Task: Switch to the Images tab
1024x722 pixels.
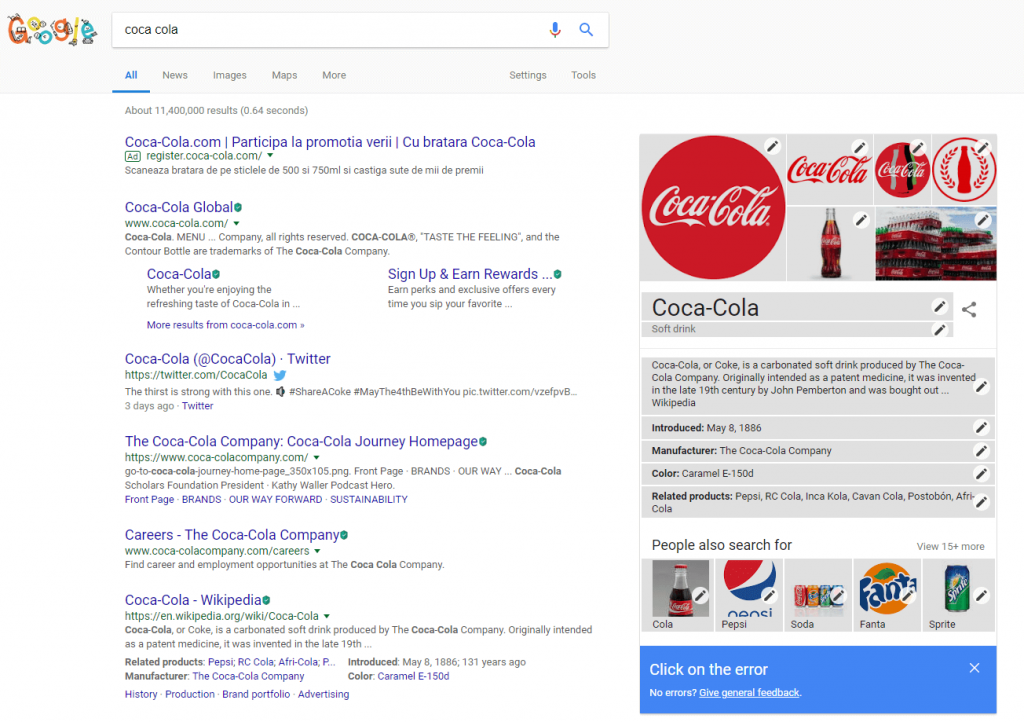Action: [x=230, y=75]
